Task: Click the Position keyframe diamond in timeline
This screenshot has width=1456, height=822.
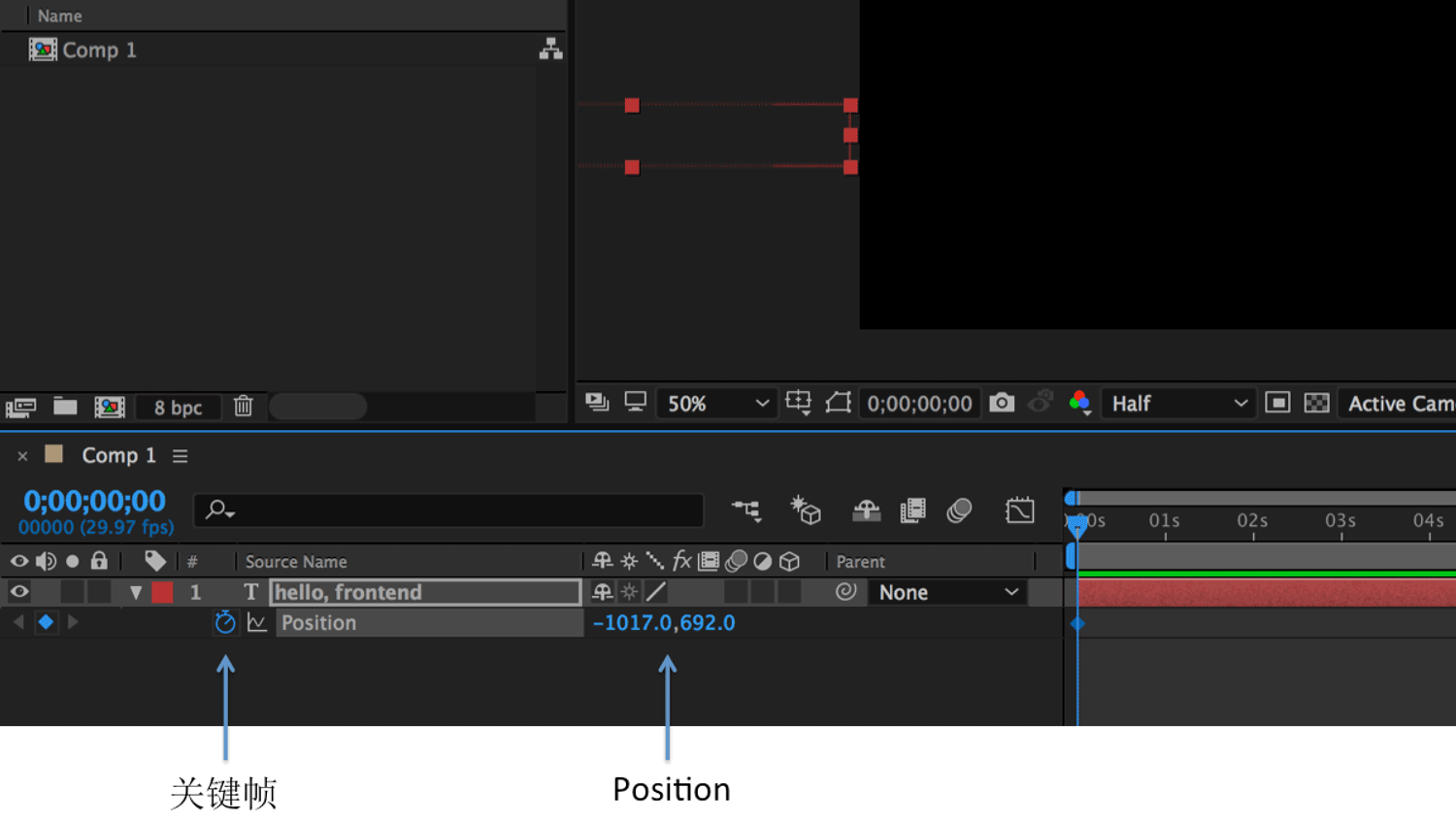Action: (x=1077, y=623)
